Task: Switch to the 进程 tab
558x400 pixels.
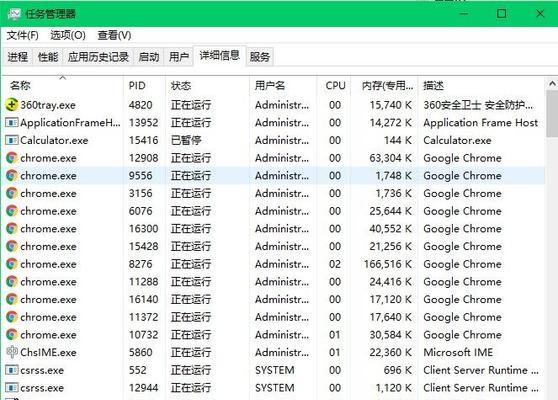Action: click(17, 57)
